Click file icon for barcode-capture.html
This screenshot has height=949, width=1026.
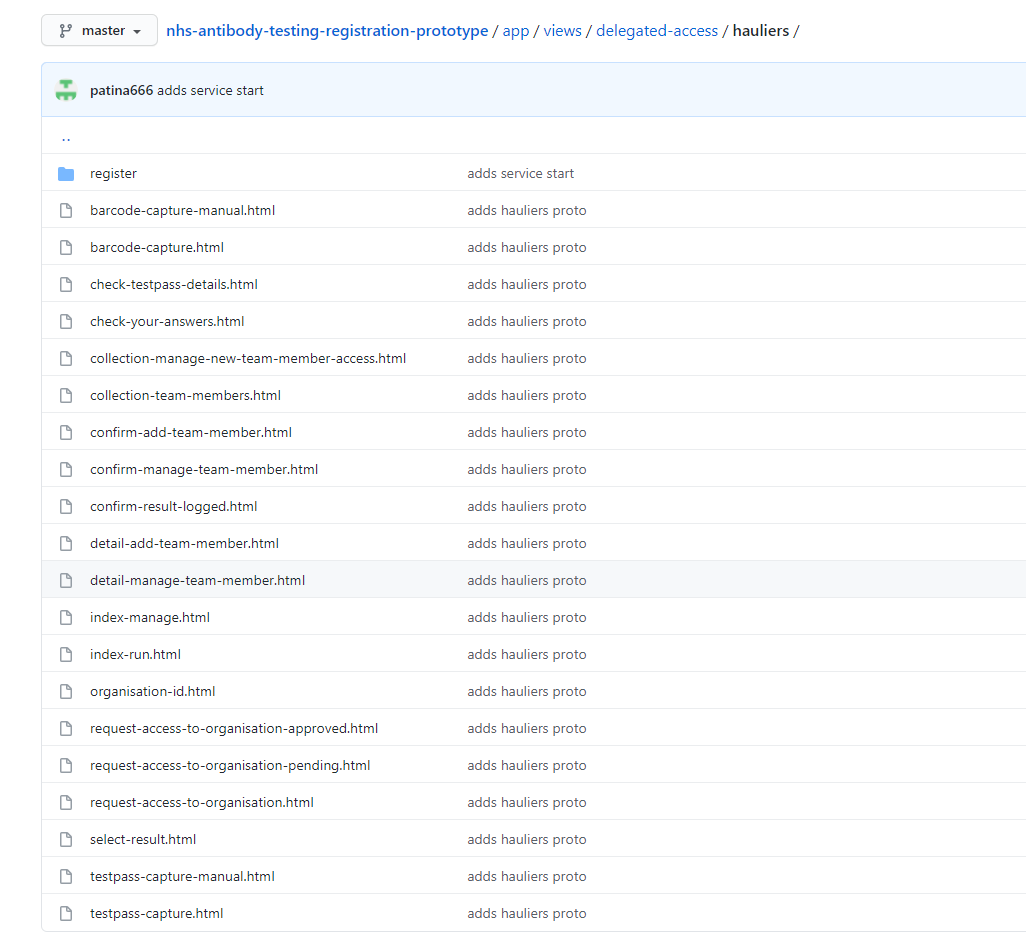point(66,247)
